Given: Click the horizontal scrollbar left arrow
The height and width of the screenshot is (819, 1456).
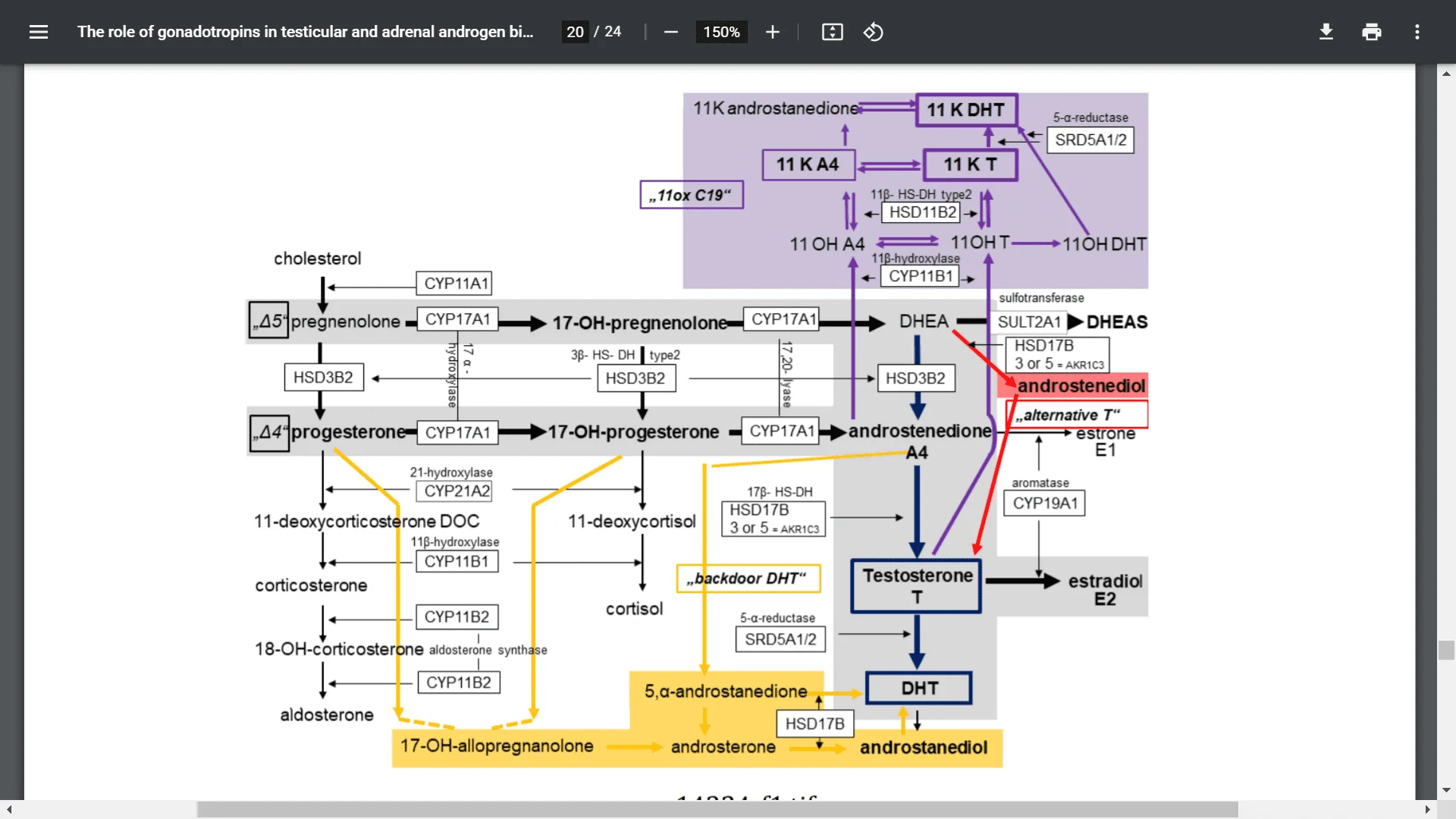Looking at the screenshot, I should coord(9,809).
